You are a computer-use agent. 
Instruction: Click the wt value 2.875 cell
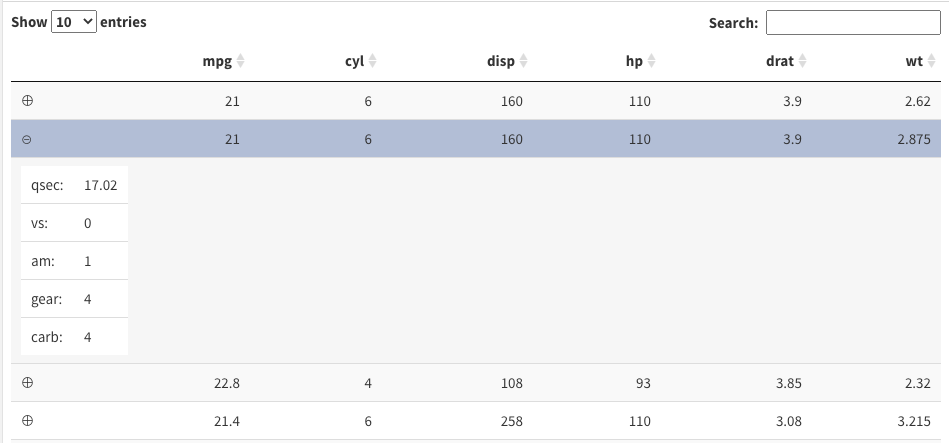pos(914,139)
